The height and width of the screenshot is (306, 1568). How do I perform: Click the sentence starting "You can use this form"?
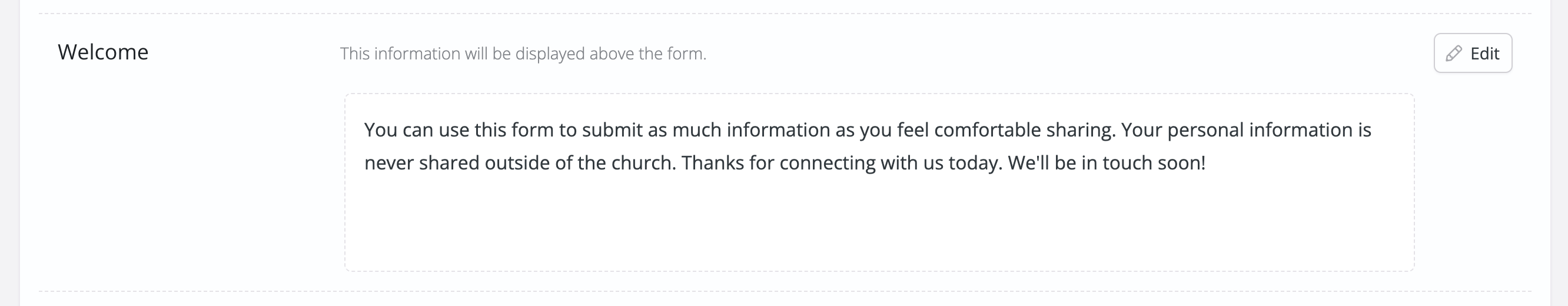click(x=740, y=130)
